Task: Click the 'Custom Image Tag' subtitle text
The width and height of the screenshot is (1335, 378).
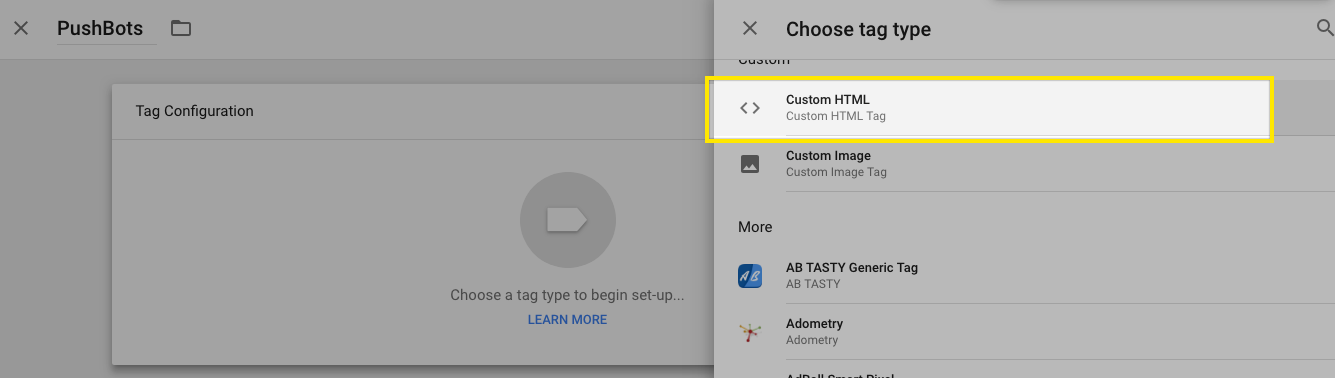Action: tap(836, 172)
